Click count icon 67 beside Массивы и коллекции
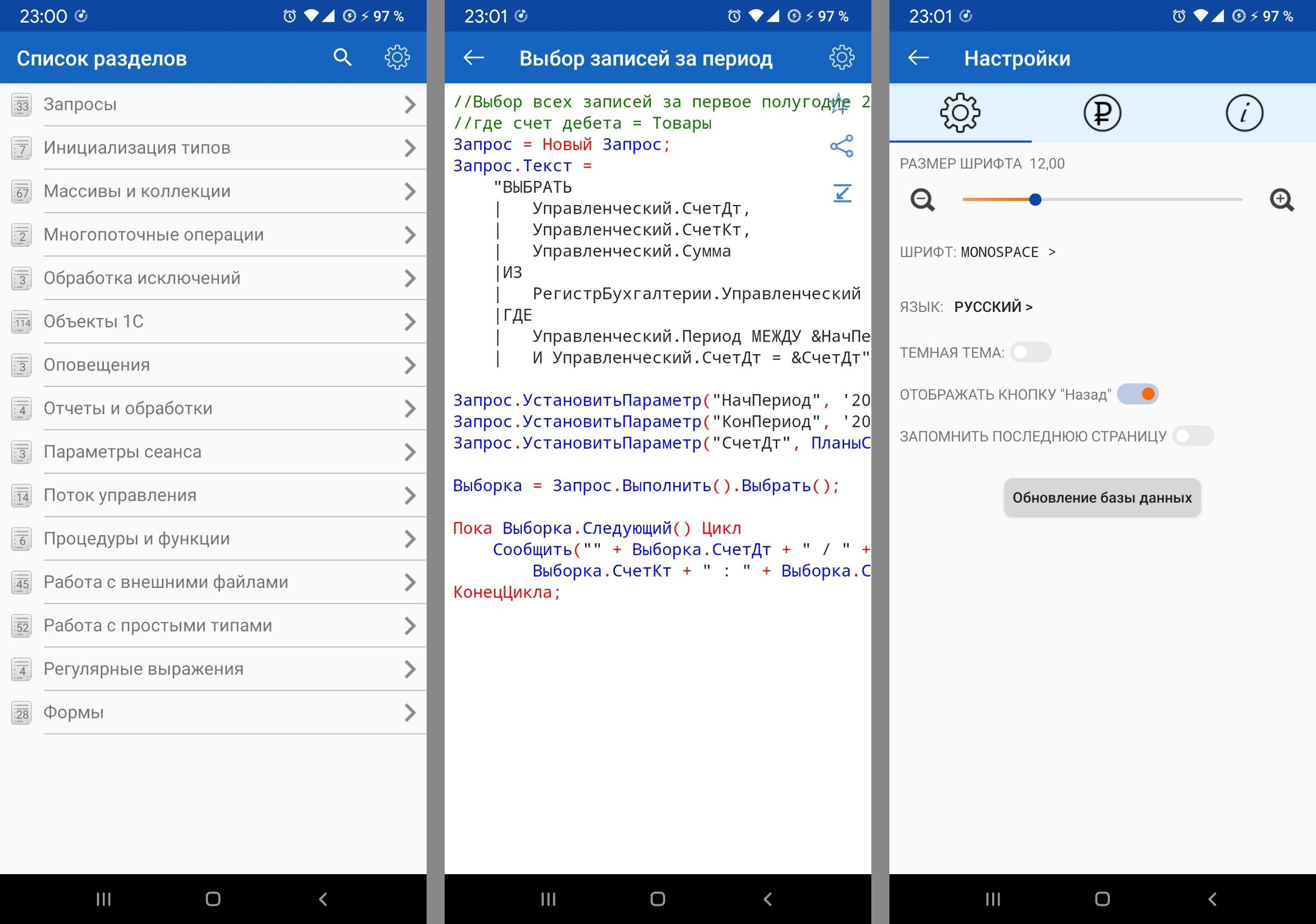 pyautogui.click(x=22, y=192)
